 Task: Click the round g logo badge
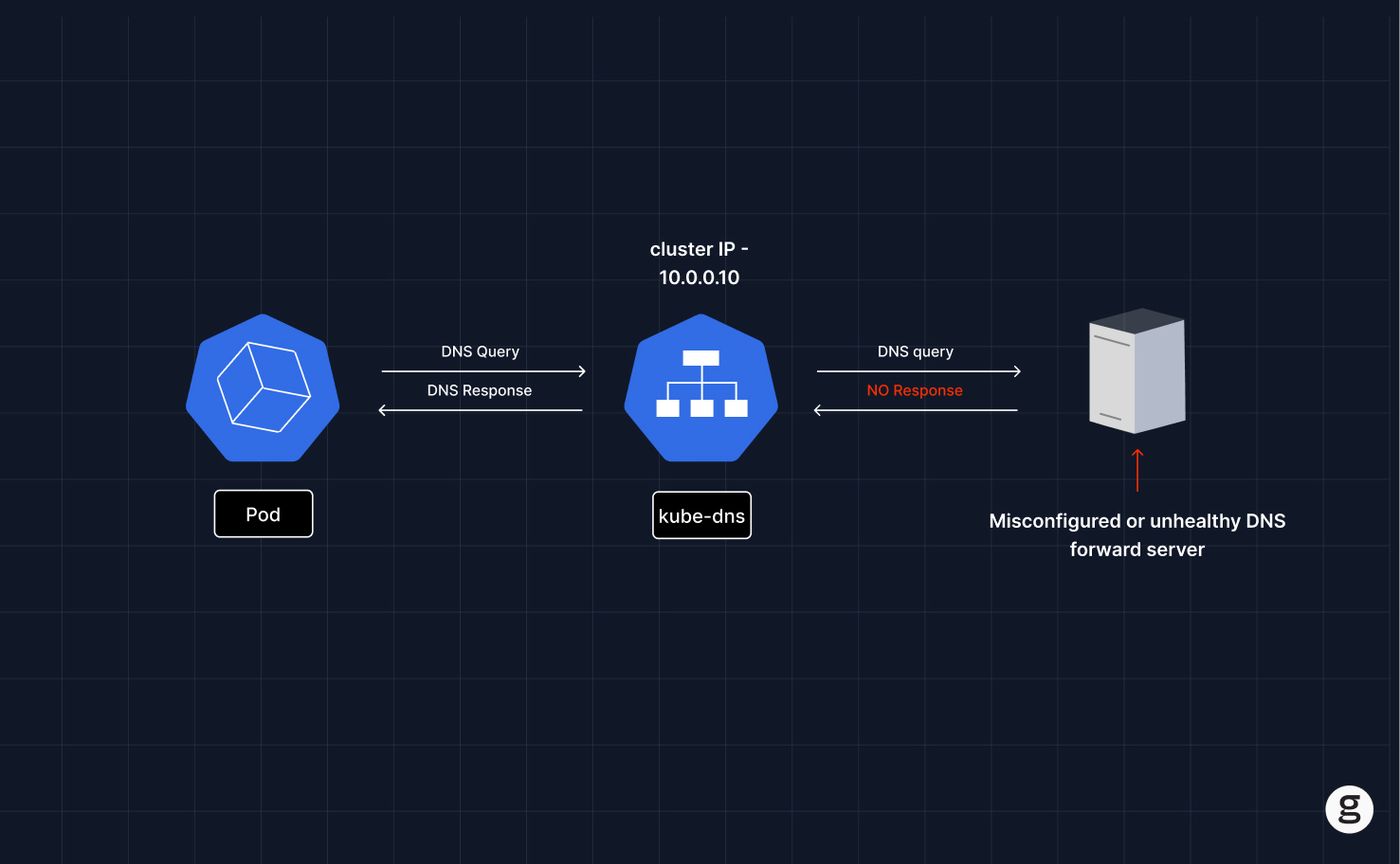pos(1349,808)
